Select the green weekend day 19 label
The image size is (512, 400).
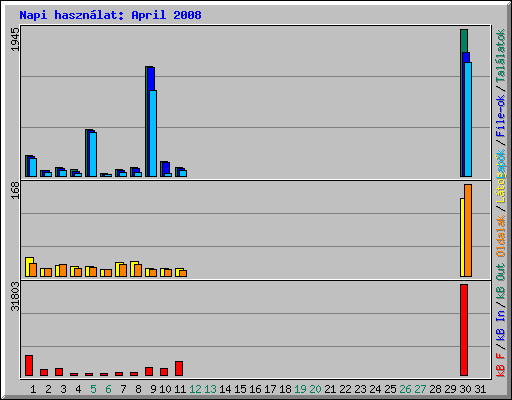click(x=300, y=389)
